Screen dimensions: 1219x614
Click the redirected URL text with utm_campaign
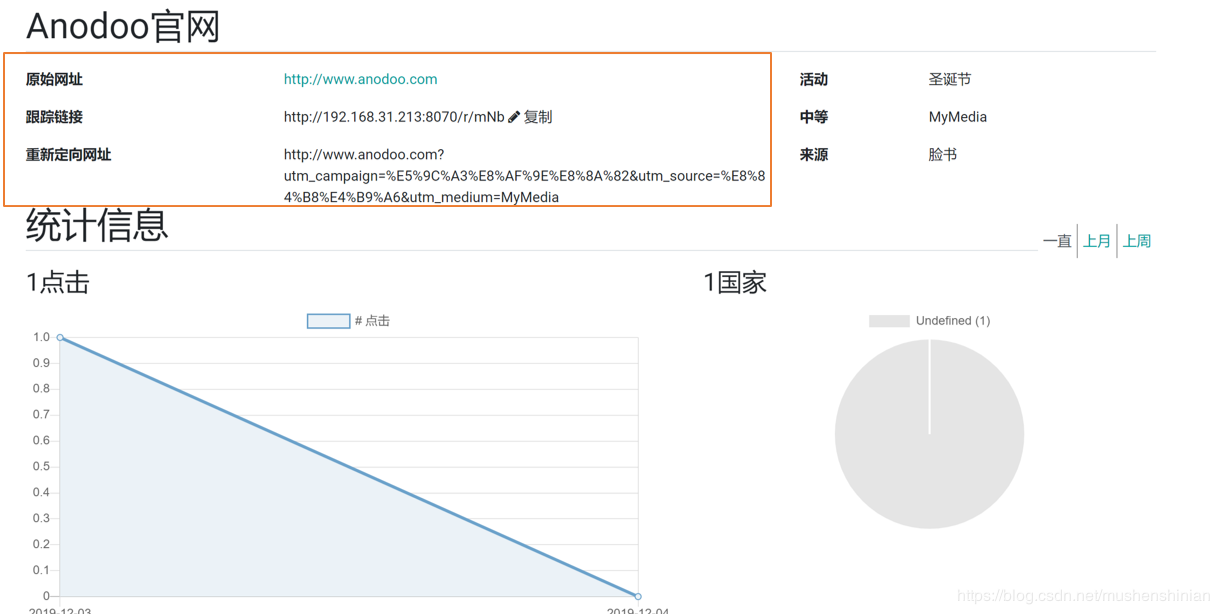pos(524,176)
